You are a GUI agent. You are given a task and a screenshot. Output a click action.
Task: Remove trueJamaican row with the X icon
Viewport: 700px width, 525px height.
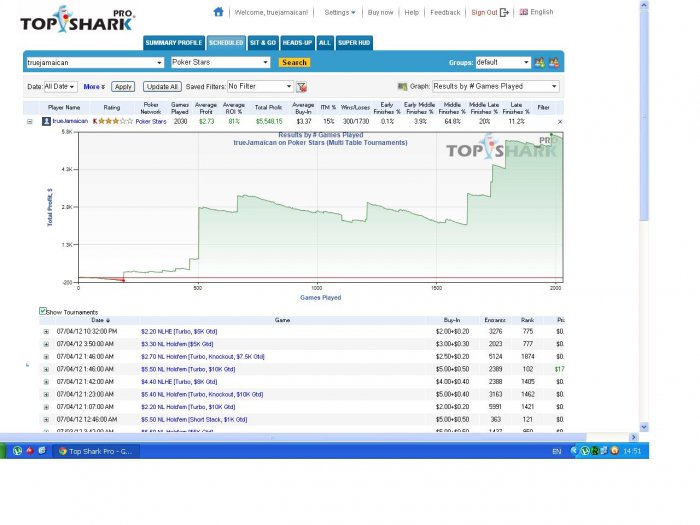(559, 121)
